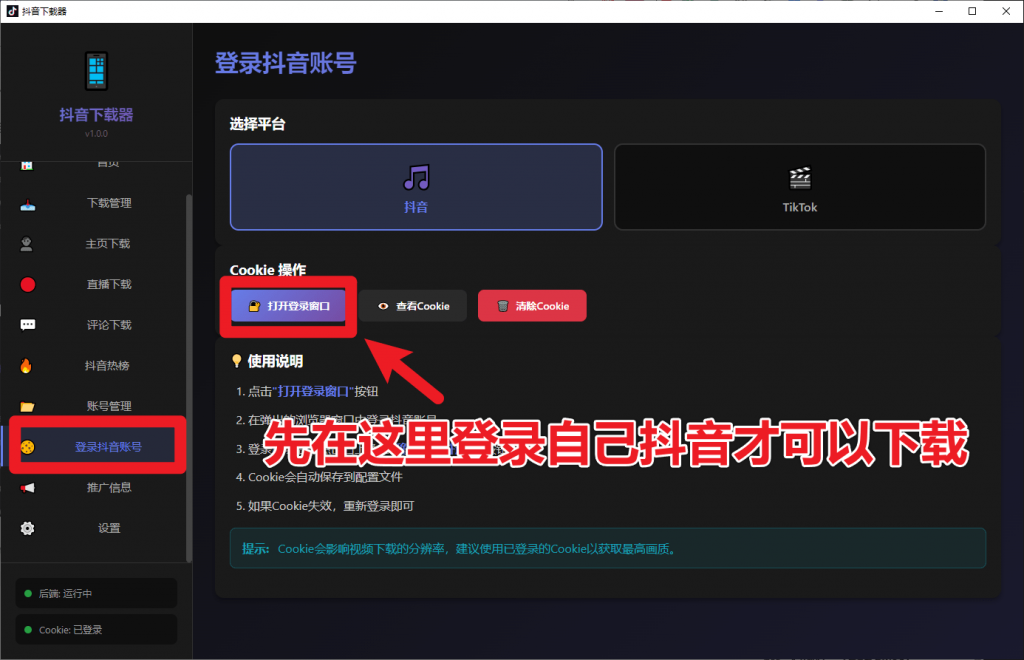This screenshot has height=660, width=1024.
Task: Open 主页下载 sidebar item
Action: (x=97, y=244)
